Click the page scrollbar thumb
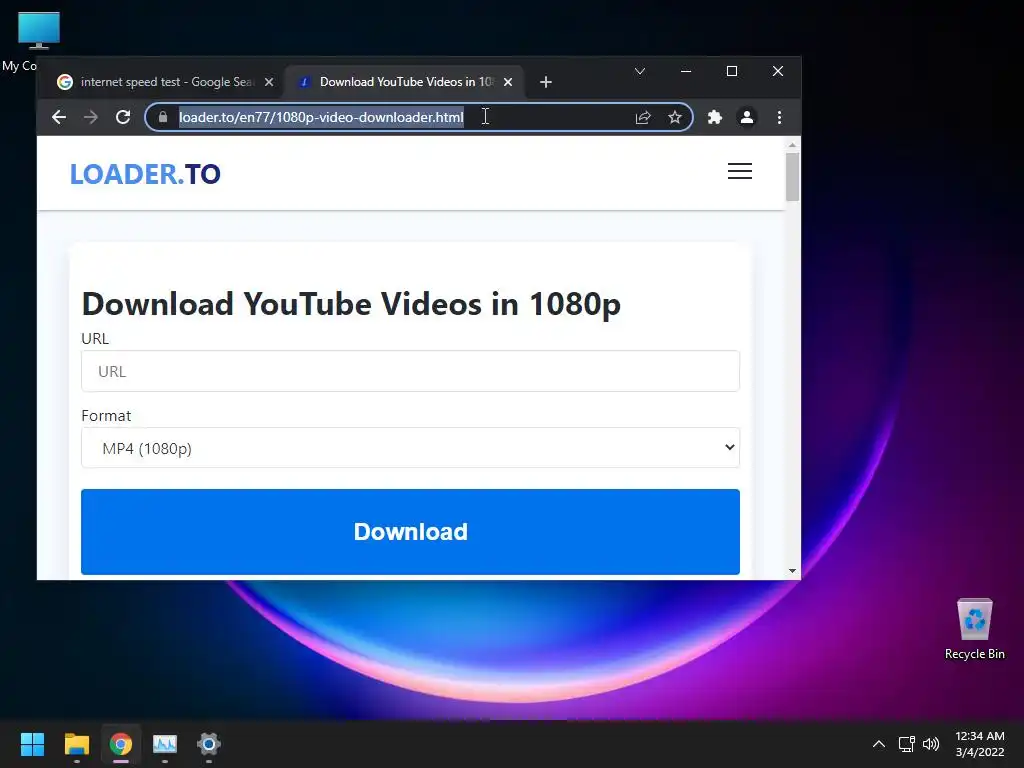The width and height of the screenshot is (1024, 768). [x=792, y=177]
